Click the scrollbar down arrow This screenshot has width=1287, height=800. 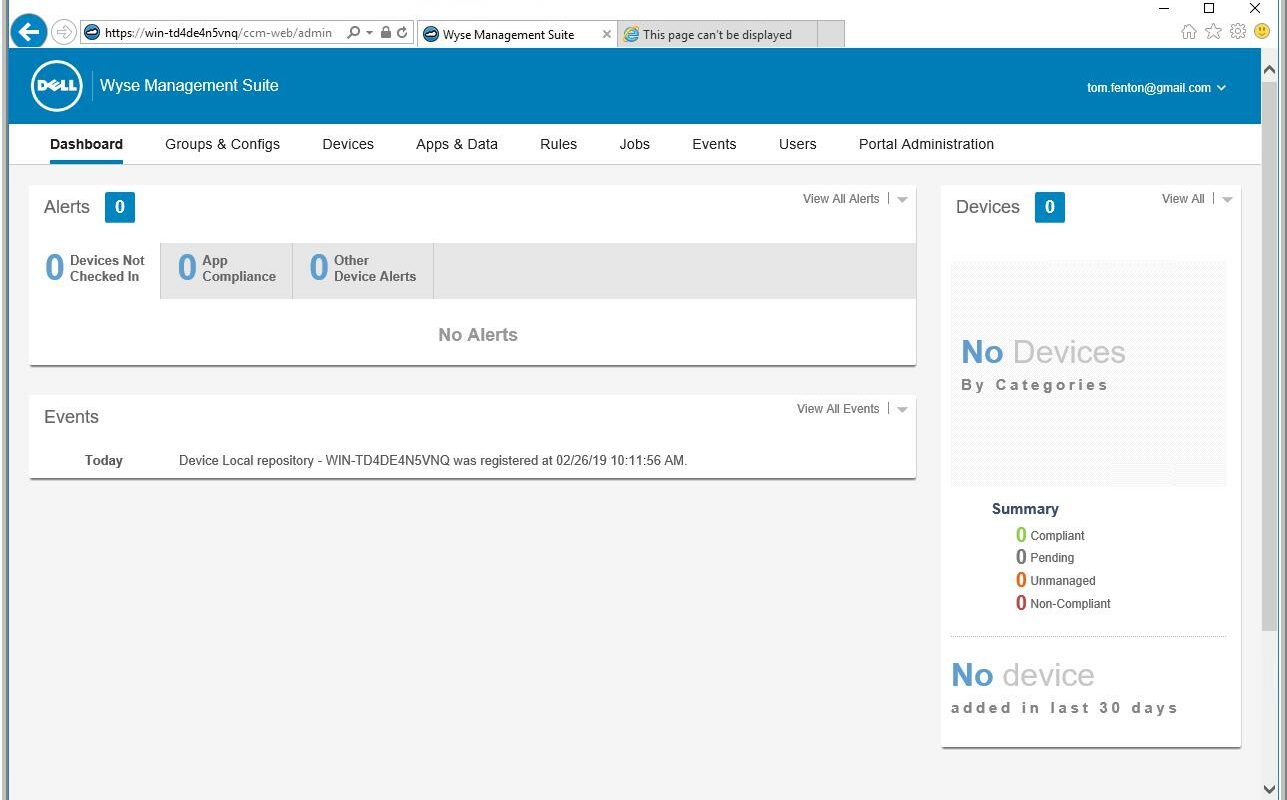pyautogui.click(x=1269, y=788)
